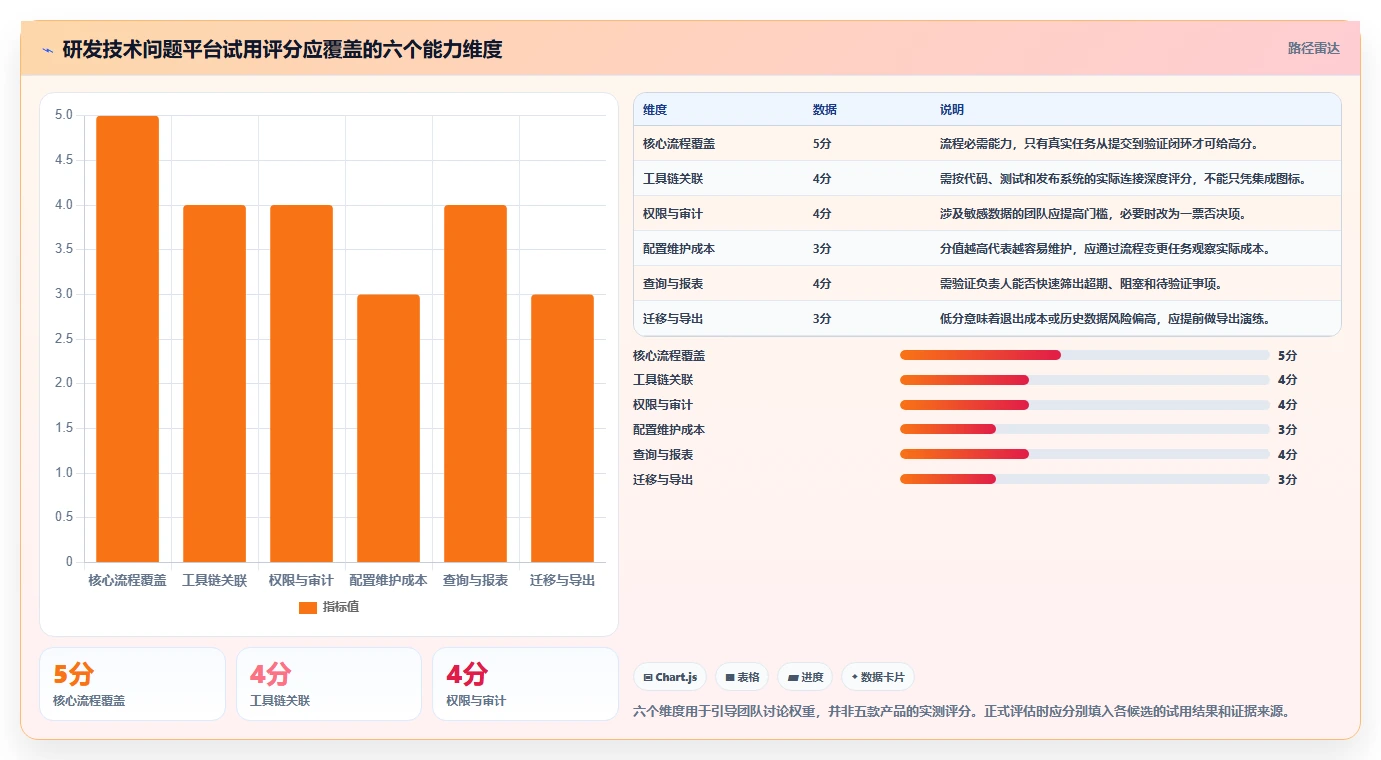Click the 进度 tag chip

click(805, 677)
